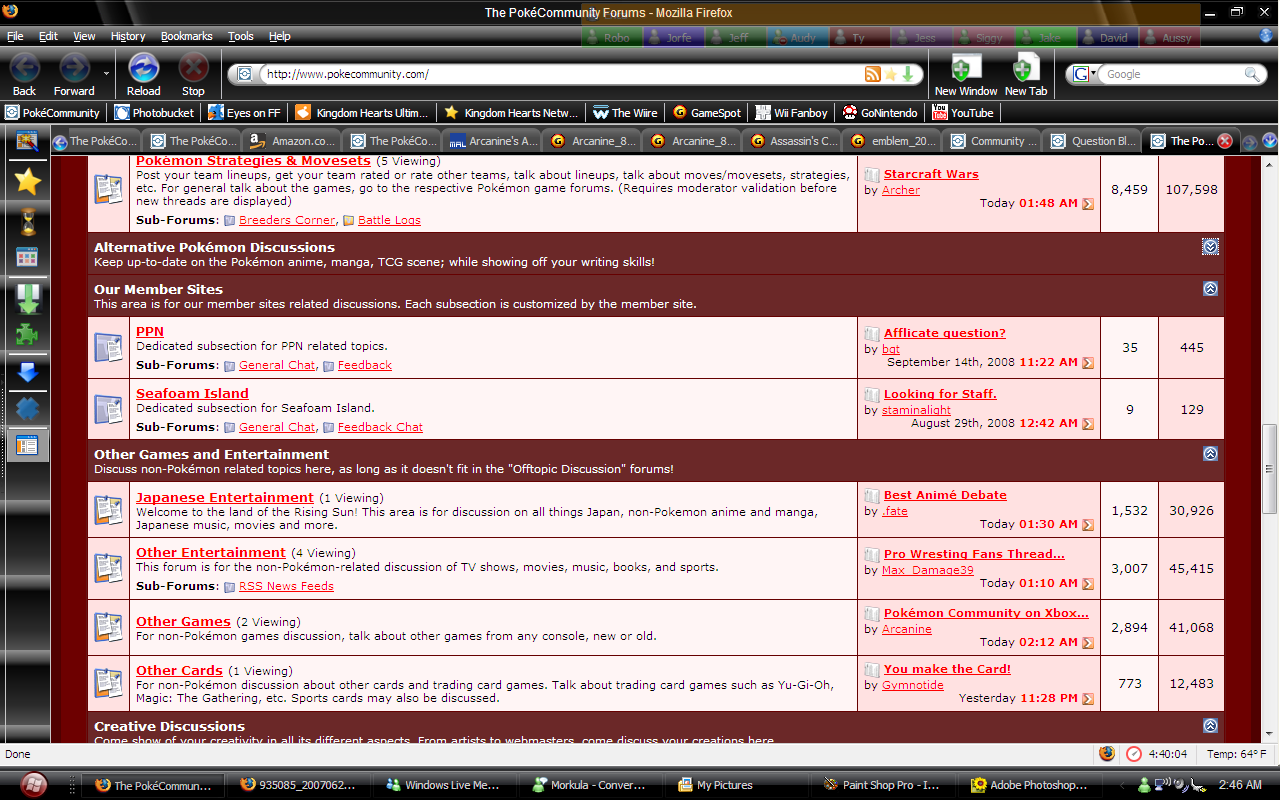Collapse Other Games and Entertainment category

tap(1210, 453)
